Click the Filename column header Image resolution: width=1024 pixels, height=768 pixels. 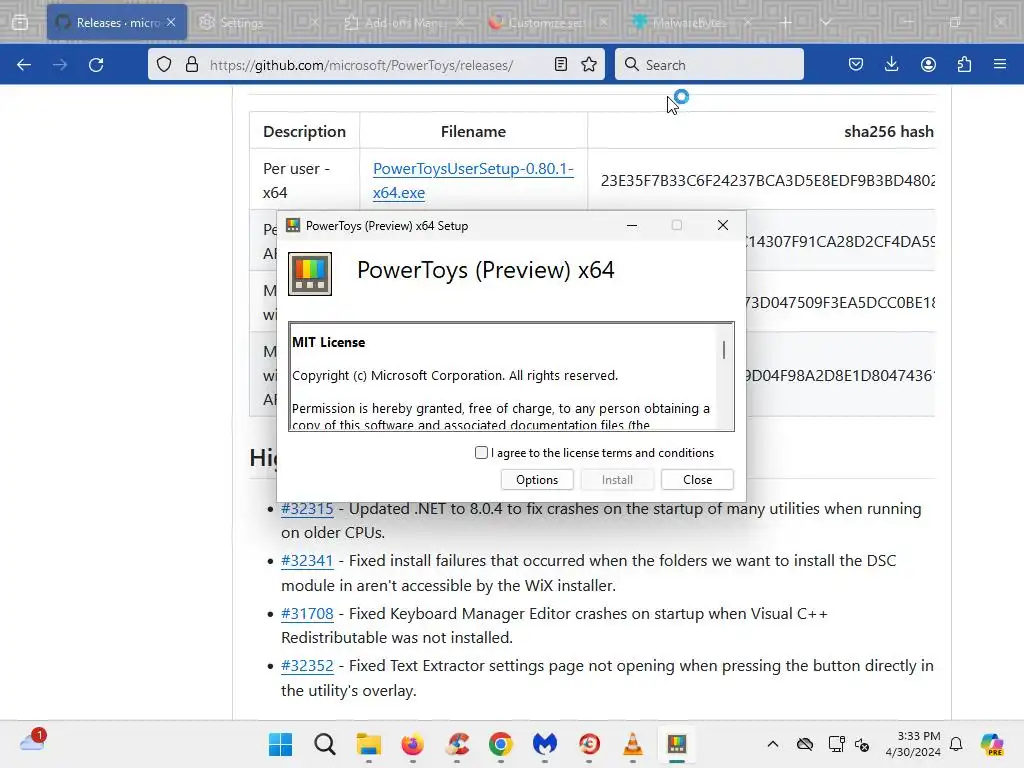point(473,131)
